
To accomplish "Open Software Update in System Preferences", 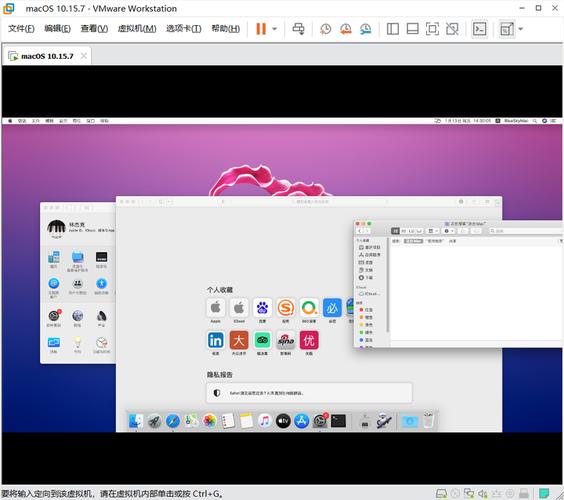I will click(54, 318).
